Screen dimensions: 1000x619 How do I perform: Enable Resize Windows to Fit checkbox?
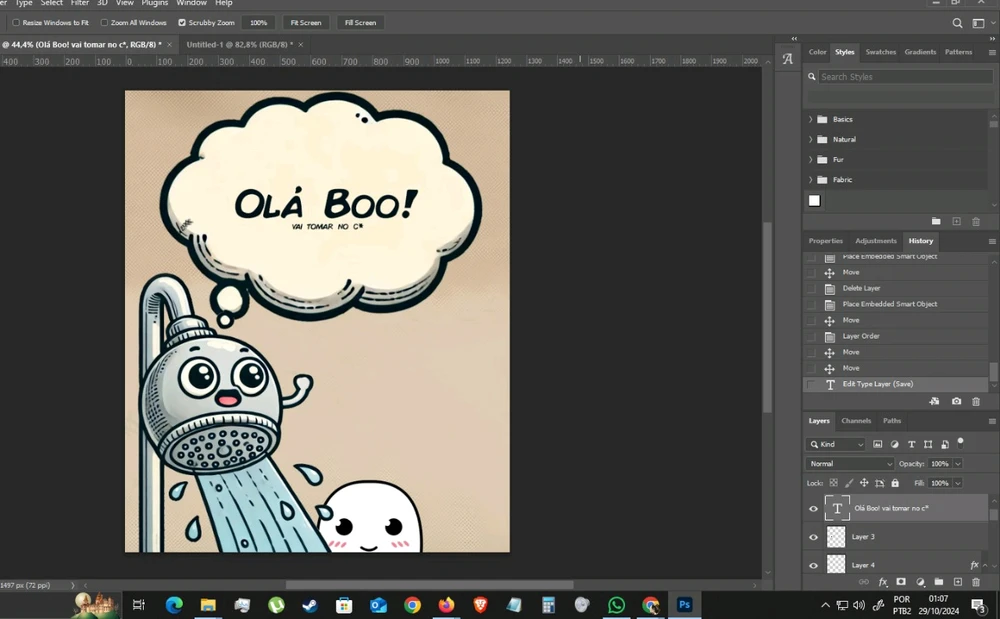click(x=16, y=22)
